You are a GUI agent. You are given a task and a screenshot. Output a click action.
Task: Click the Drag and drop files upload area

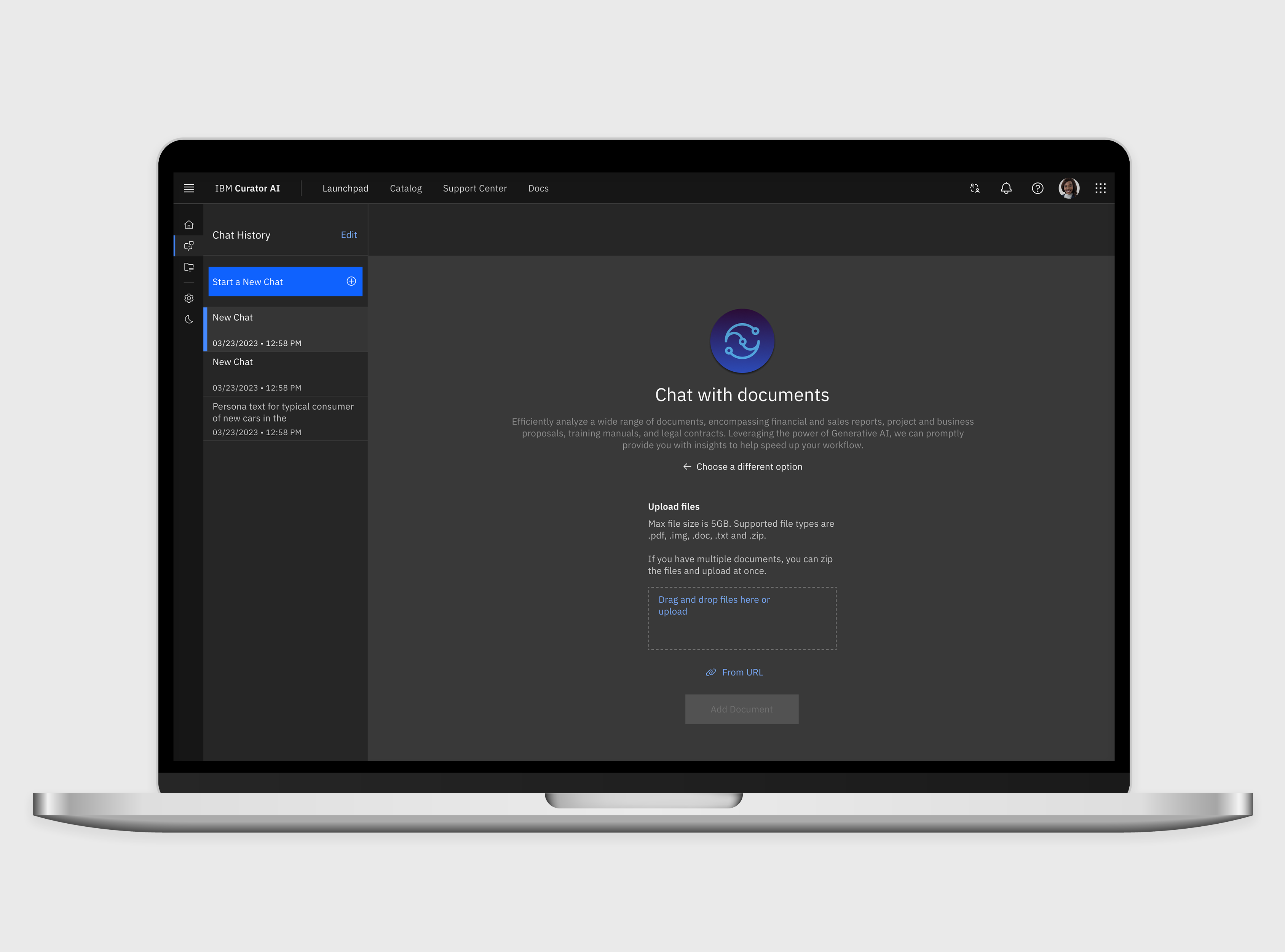tap(742, 618)
